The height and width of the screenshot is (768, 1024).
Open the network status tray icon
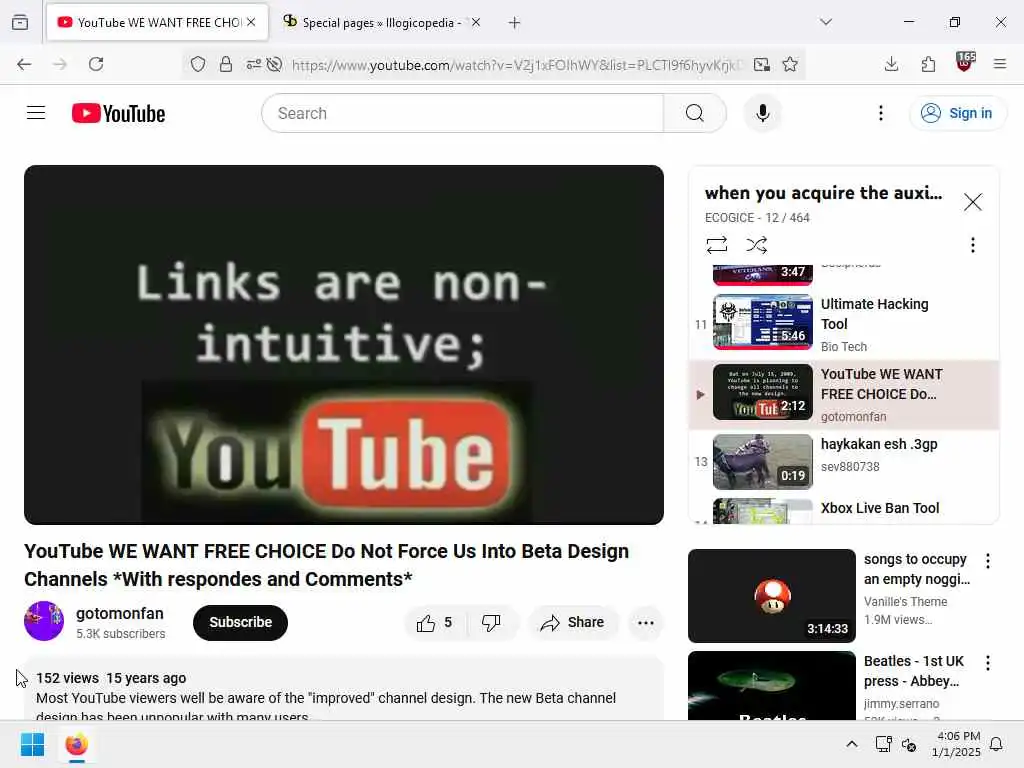884,744
